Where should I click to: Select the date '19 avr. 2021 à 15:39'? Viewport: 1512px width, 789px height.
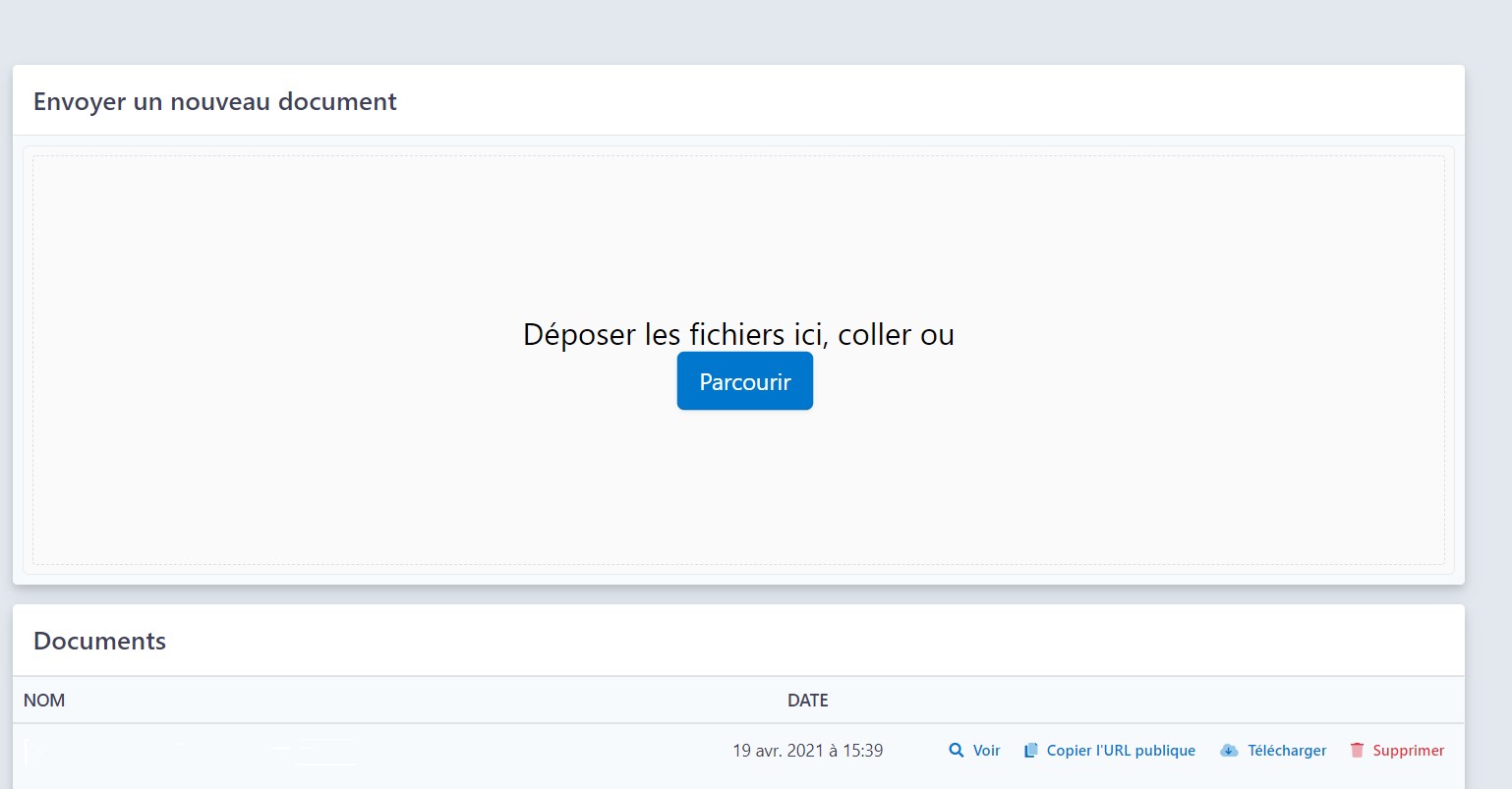coord(807,751)
